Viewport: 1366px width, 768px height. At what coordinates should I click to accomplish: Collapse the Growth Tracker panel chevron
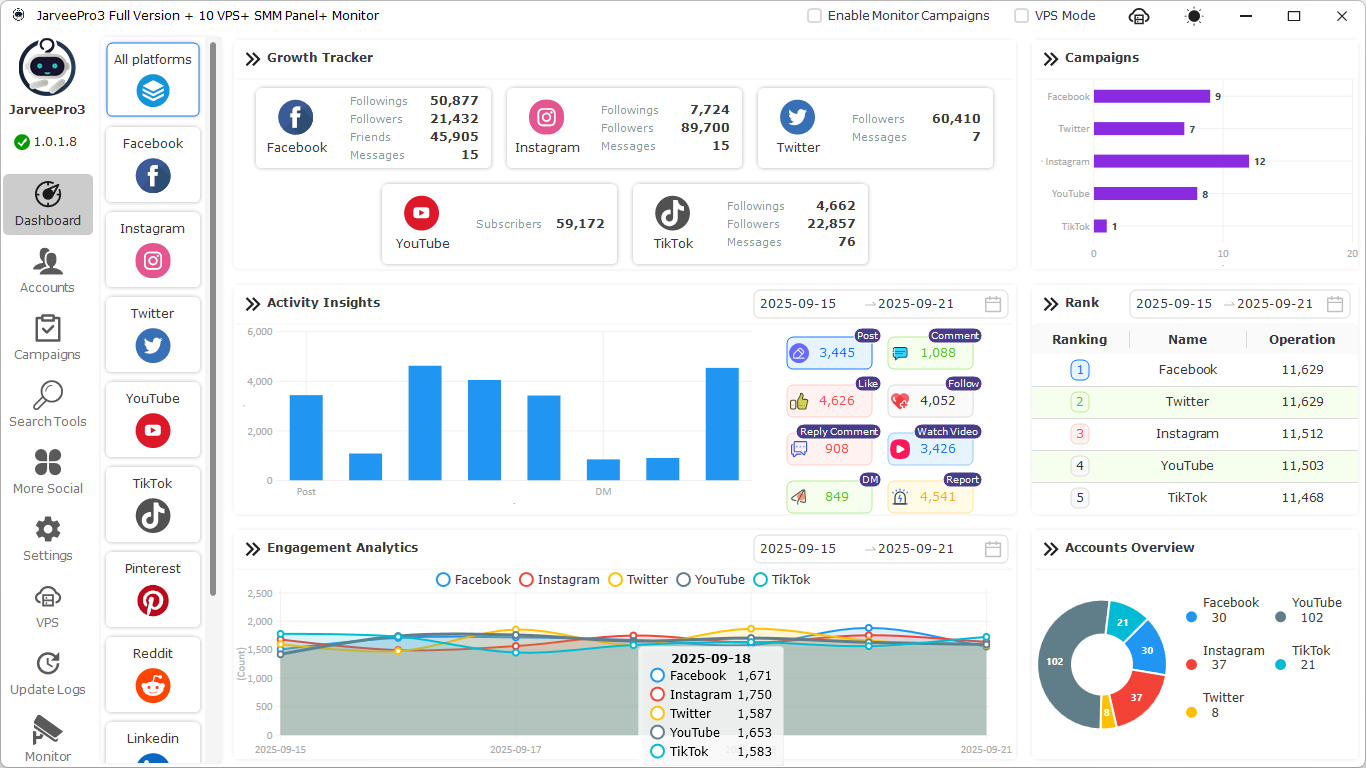[253, 59]
